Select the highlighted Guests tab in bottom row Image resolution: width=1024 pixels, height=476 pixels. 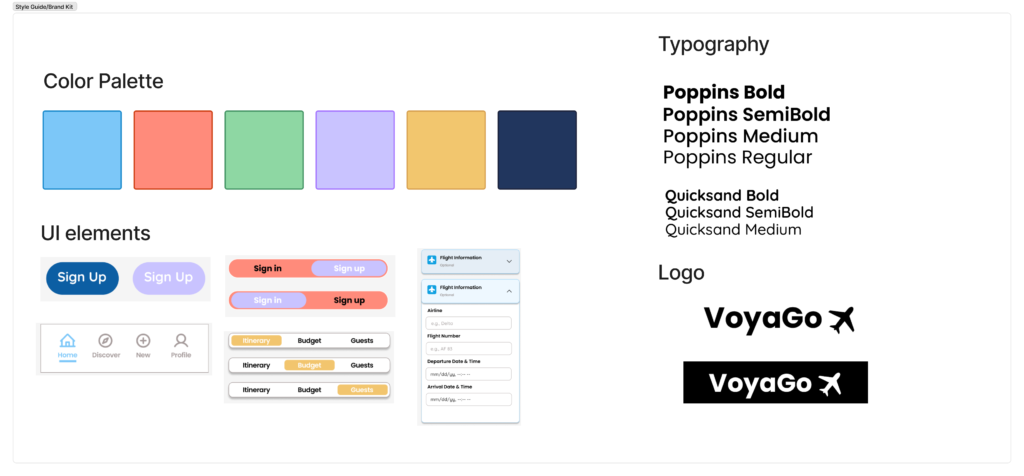(361, 390)
